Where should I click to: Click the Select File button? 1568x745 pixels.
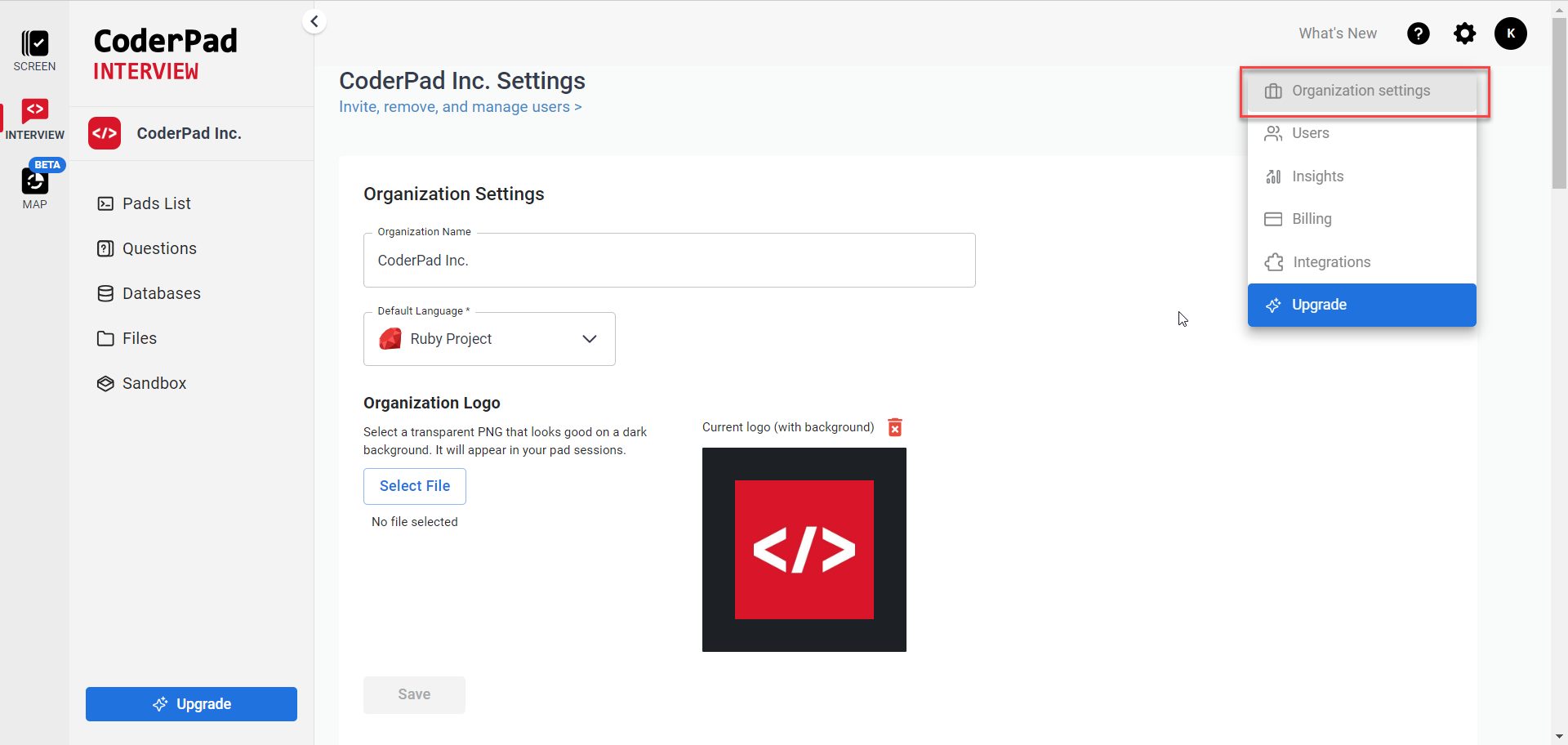(414, 486)
